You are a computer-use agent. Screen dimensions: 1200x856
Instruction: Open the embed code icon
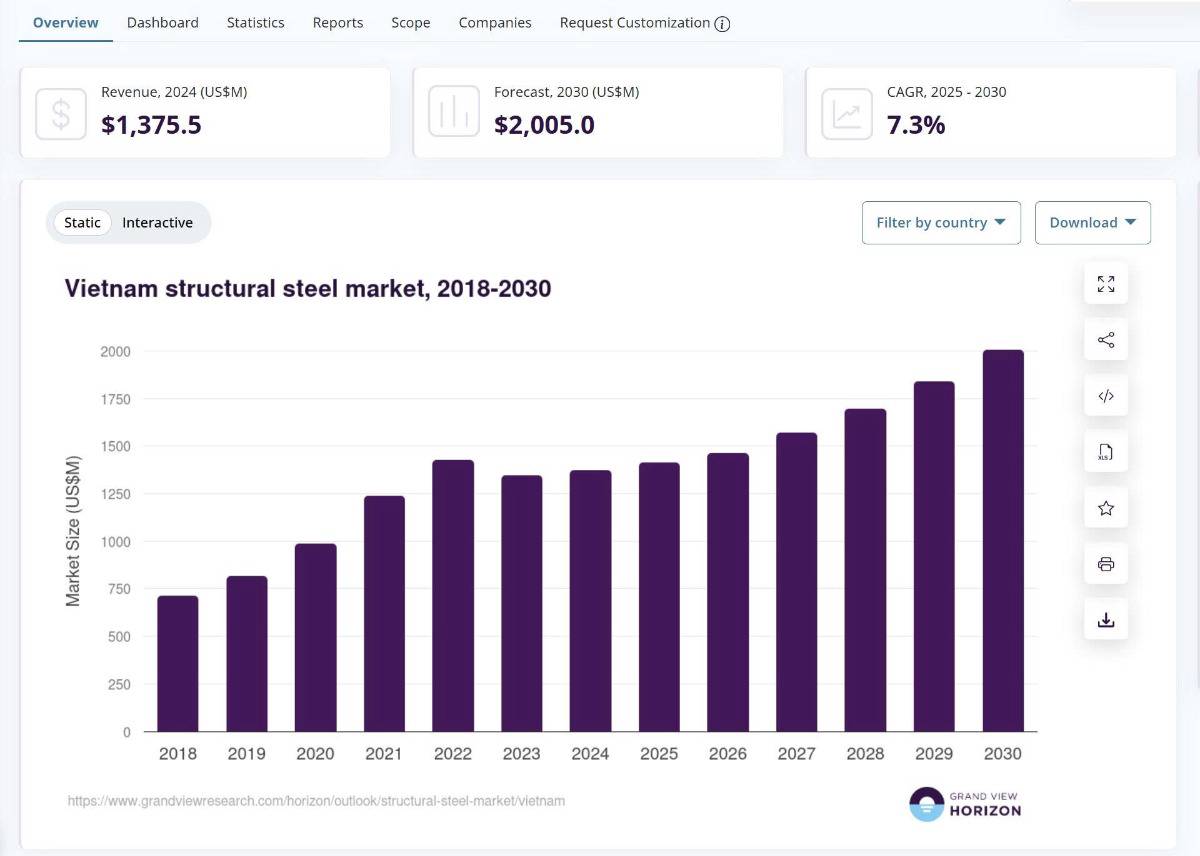[1106, 396]
